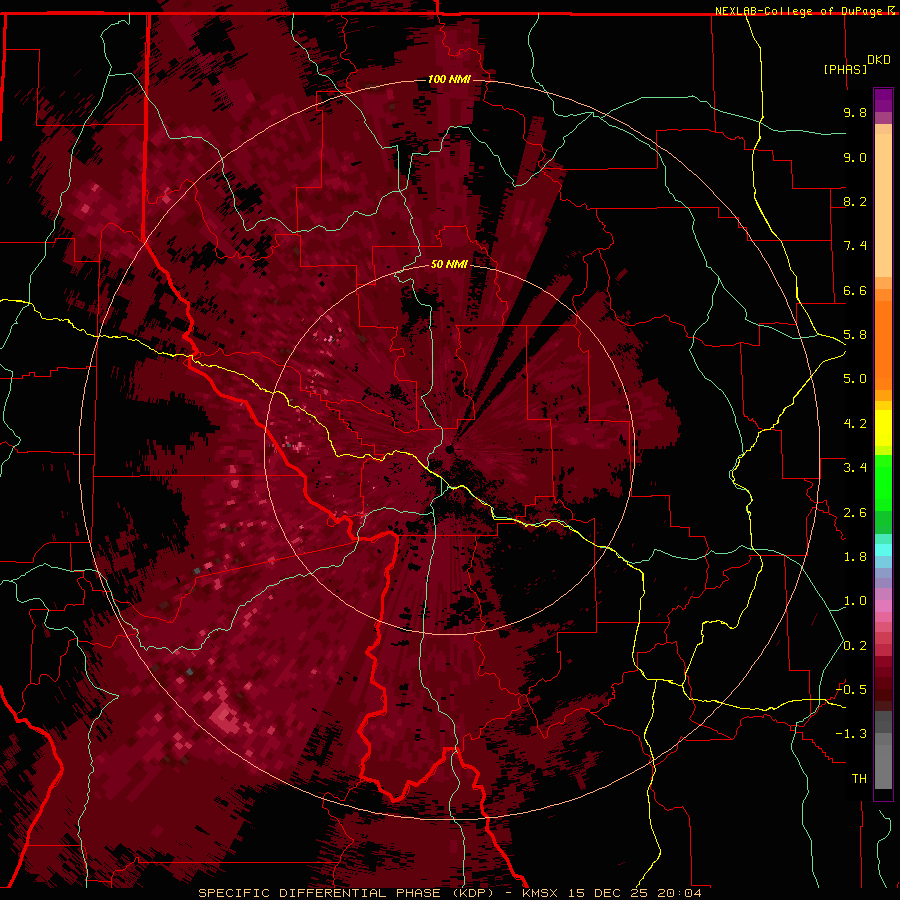This screenshot has width=900, height=900.
Task: Click the 7.4 value on color scale
Action: click(x=855, y=246)
